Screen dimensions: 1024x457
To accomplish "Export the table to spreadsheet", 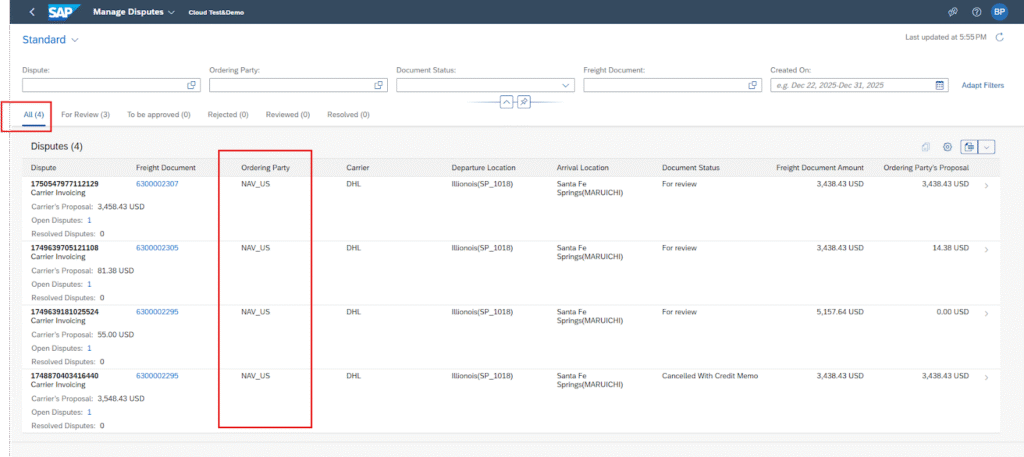I will [969, 148].
